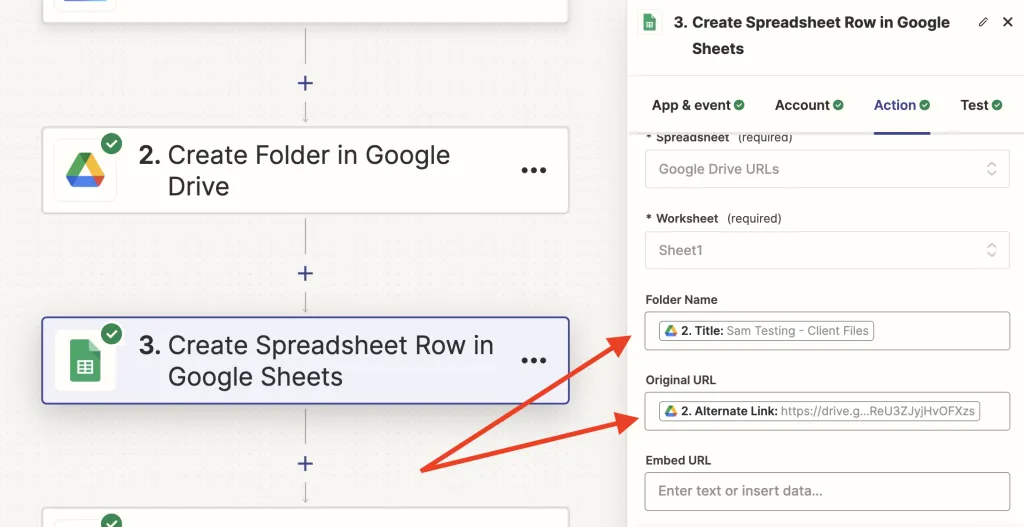Add a step below Create Spreadsheet Row

point(305,464)
